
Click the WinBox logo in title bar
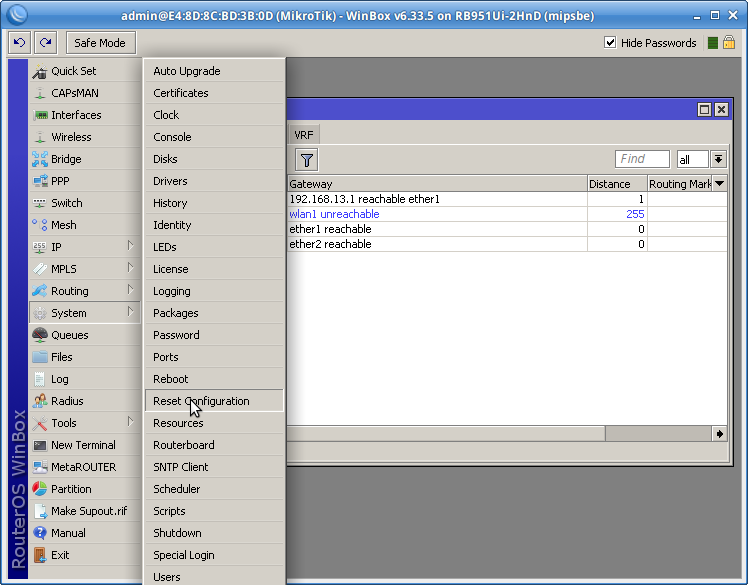[17, 15]
